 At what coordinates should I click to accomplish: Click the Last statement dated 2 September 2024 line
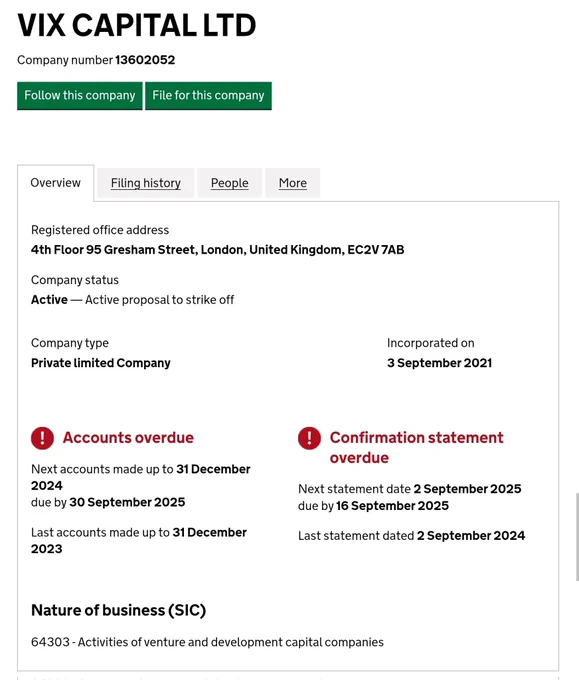[x=411, y=536]
